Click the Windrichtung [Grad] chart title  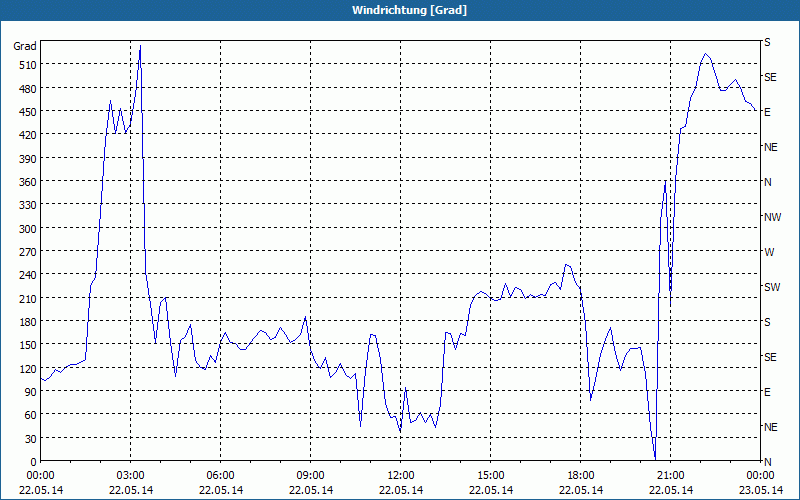click(409, 10)
